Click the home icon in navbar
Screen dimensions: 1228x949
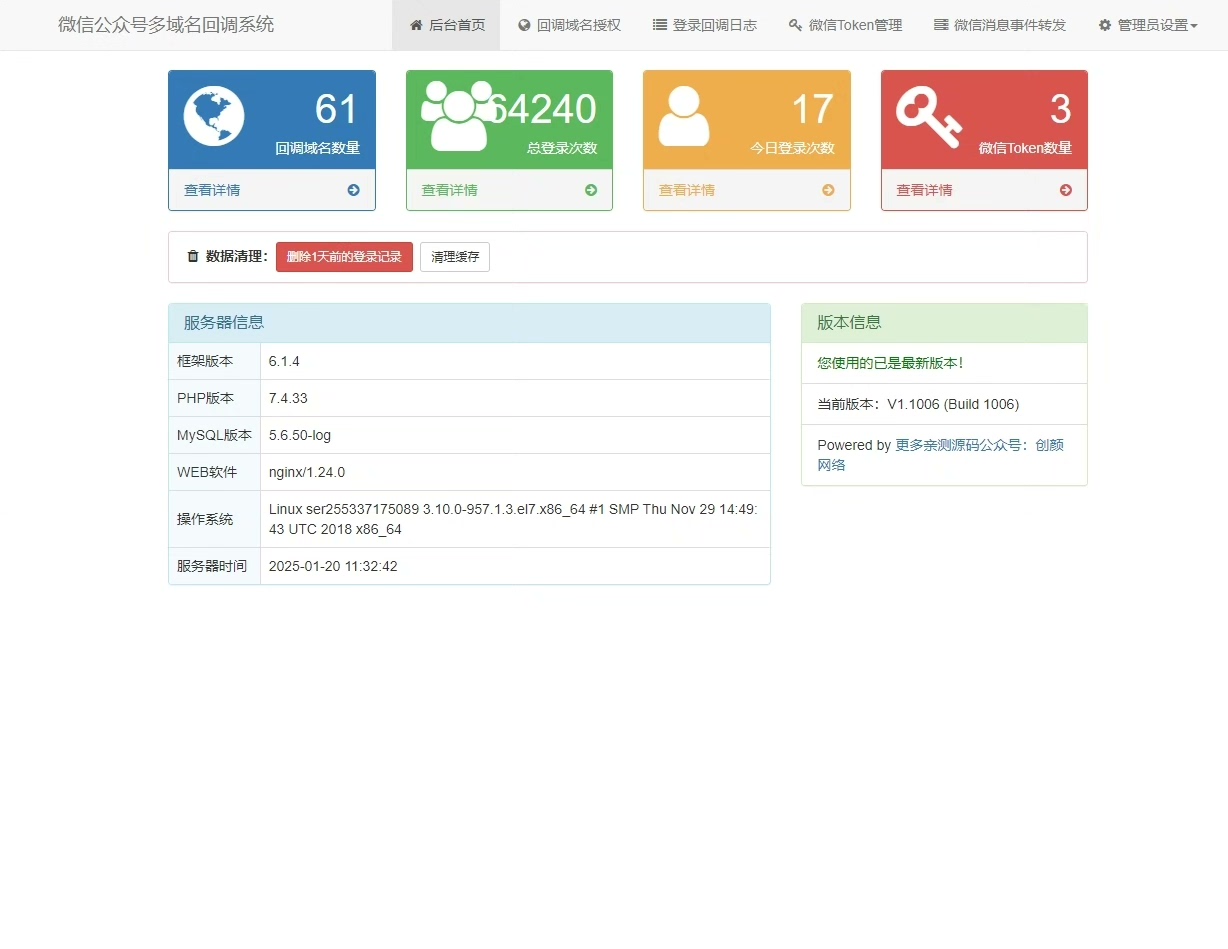tap(416, 25)
